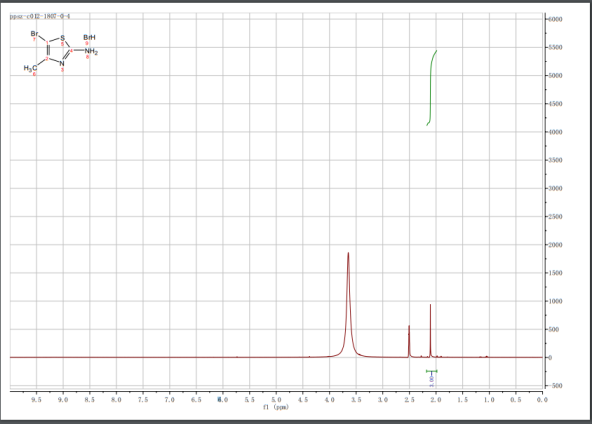Click the green integral curve above 2.1 ppm
Image resolution: width=592 pixels, height=425 pixels.
[431, 88]
